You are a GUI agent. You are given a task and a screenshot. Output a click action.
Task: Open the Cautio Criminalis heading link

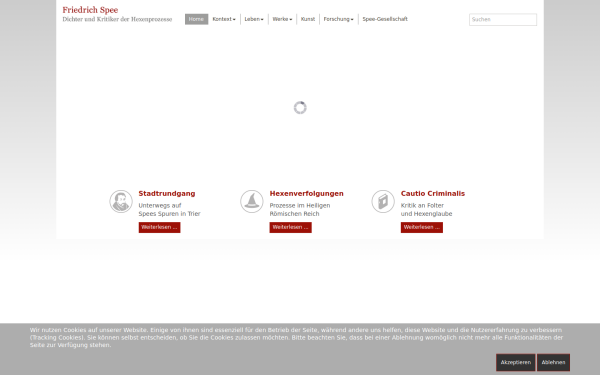click(x=433, y=194)
